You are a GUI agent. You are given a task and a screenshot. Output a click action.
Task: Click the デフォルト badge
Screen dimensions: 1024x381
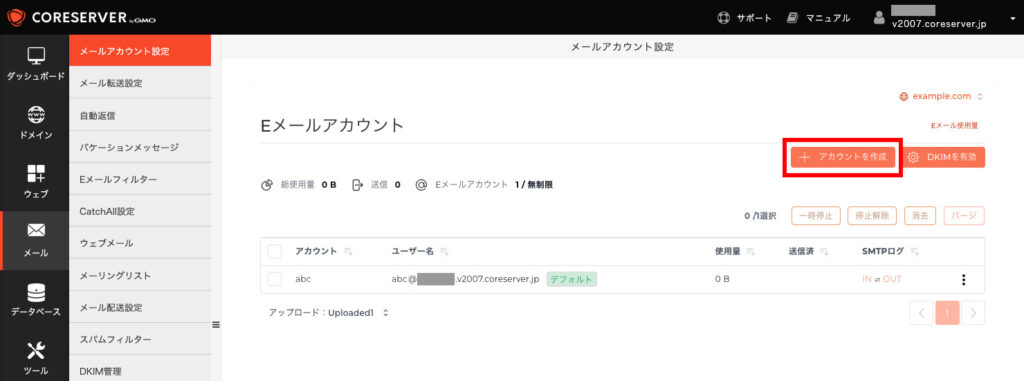[572, 279]
